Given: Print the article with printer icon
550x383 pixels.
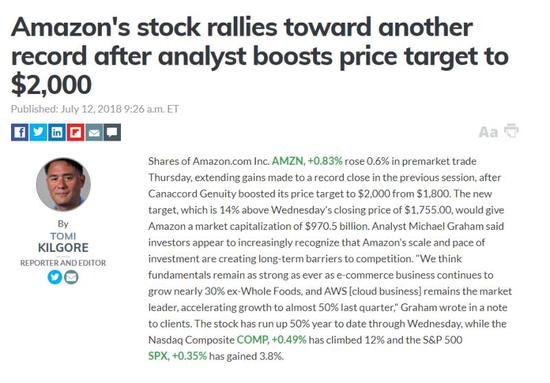Looking at the screenshot, I should [x=511, y=130].
